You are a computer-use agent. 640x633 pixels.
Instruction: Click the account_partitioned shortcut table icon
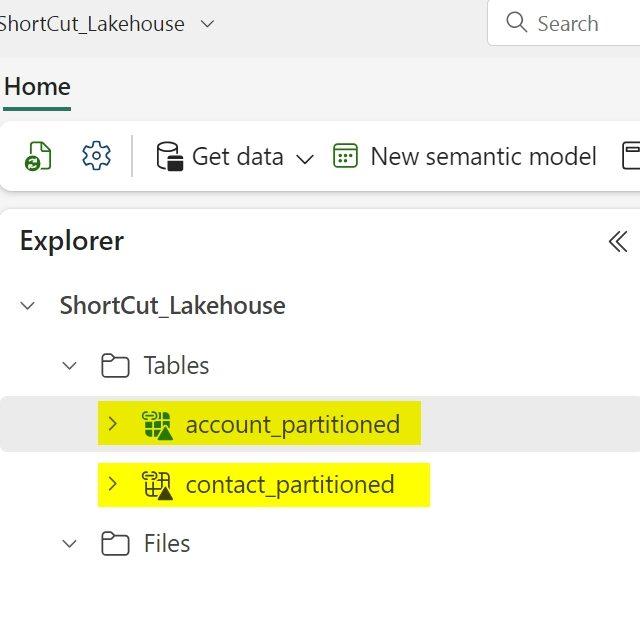[x=157, y=425]
